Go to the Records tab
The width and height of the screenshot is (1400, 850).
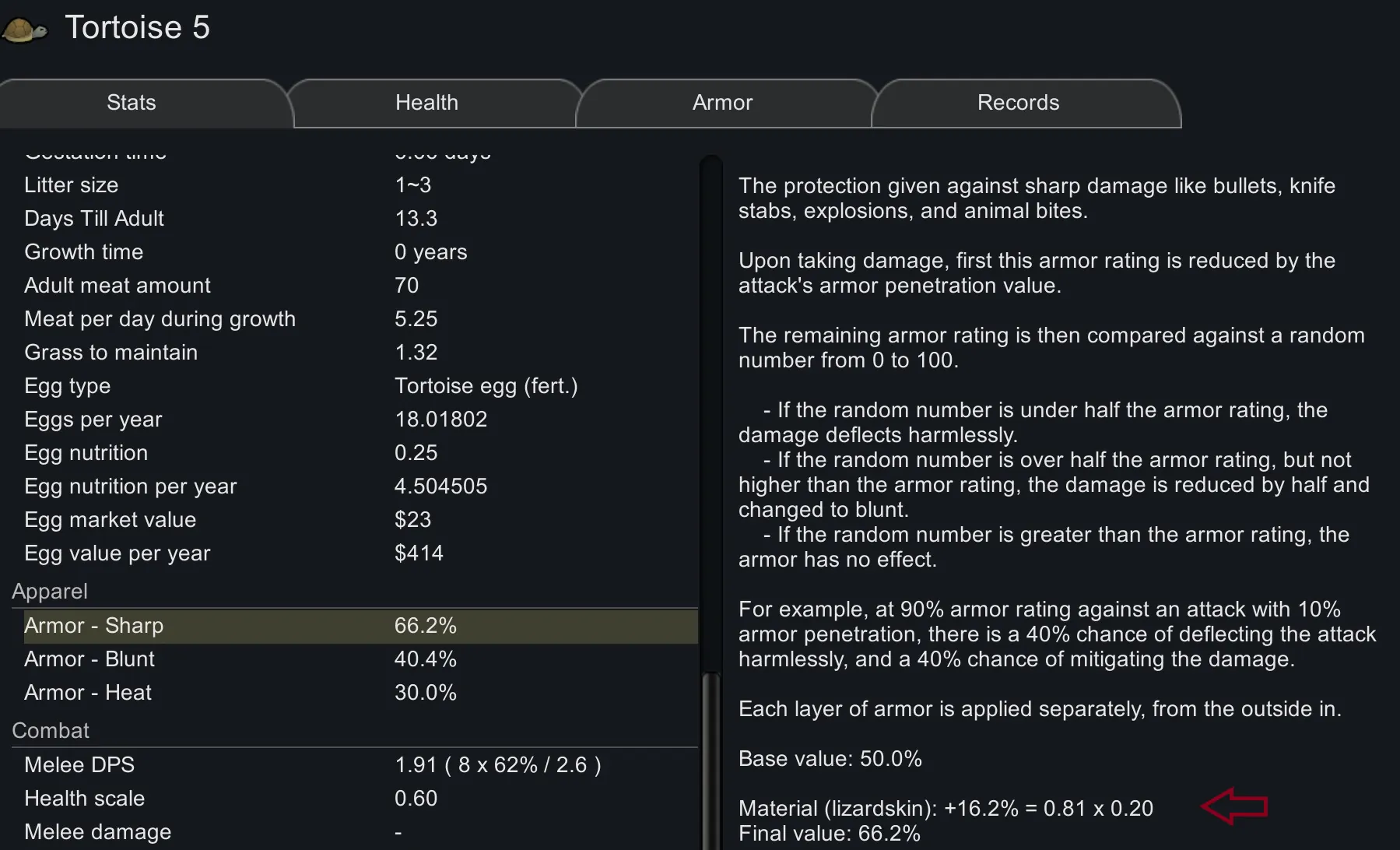tap(1018, 103)
